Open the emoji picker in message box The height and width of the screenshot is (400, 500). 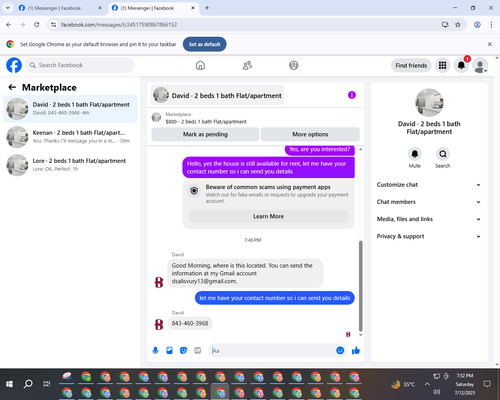point(340,350)
